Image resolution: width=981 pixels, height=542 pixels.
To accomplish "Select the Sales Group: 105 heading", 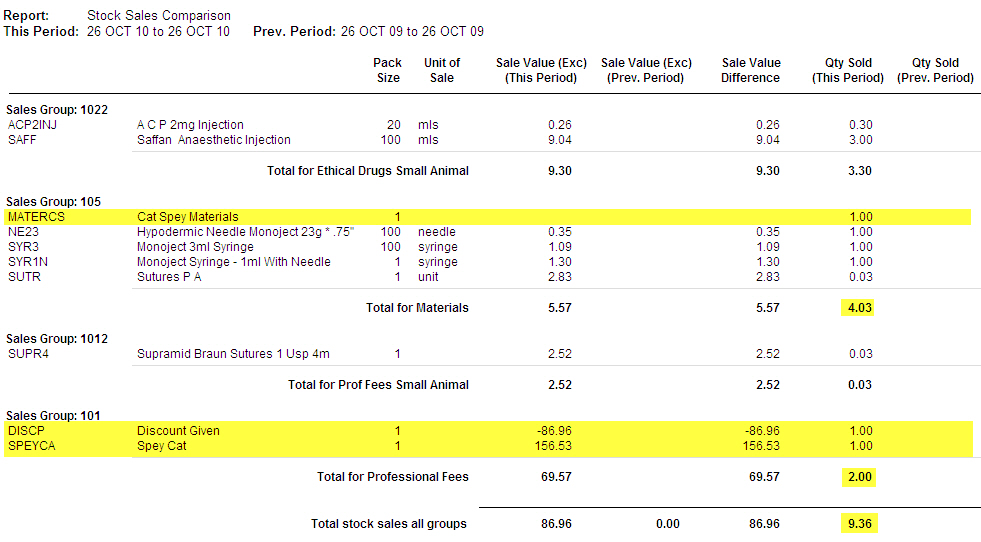I will click(x=53, y=202).
